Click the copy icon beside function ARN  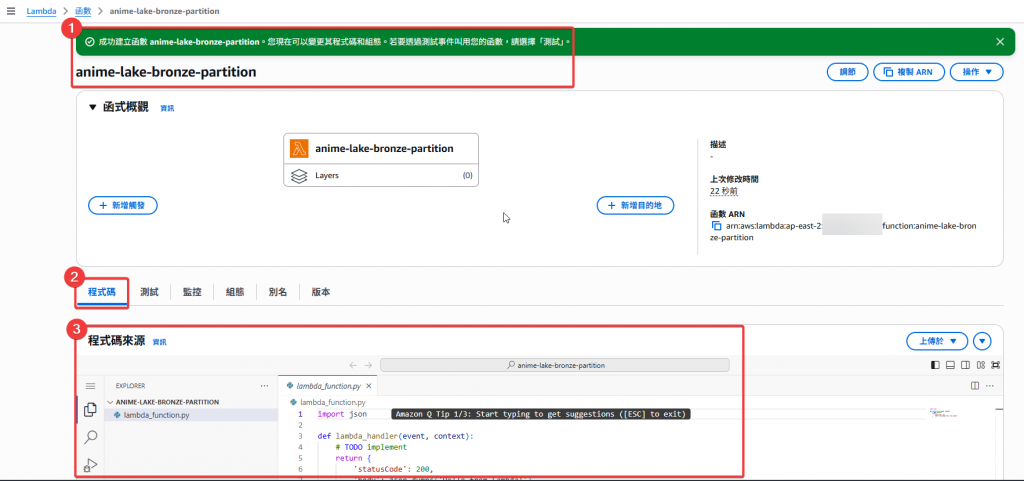[x=716, y=226]
